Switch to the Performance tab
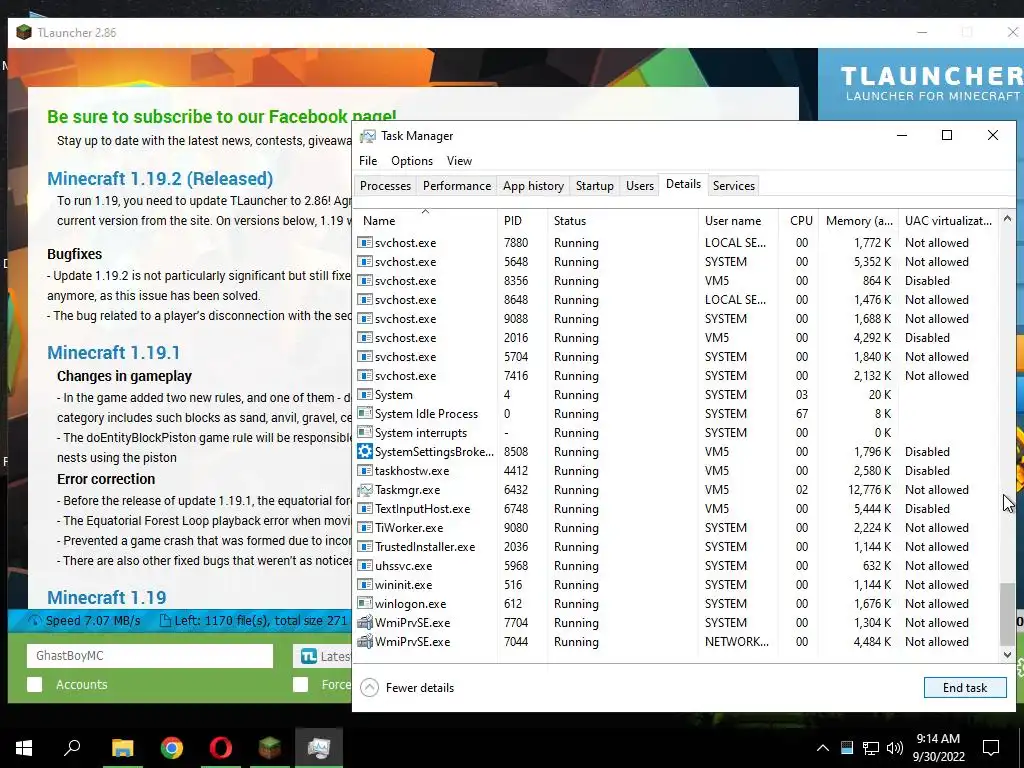 click(456, 186)
